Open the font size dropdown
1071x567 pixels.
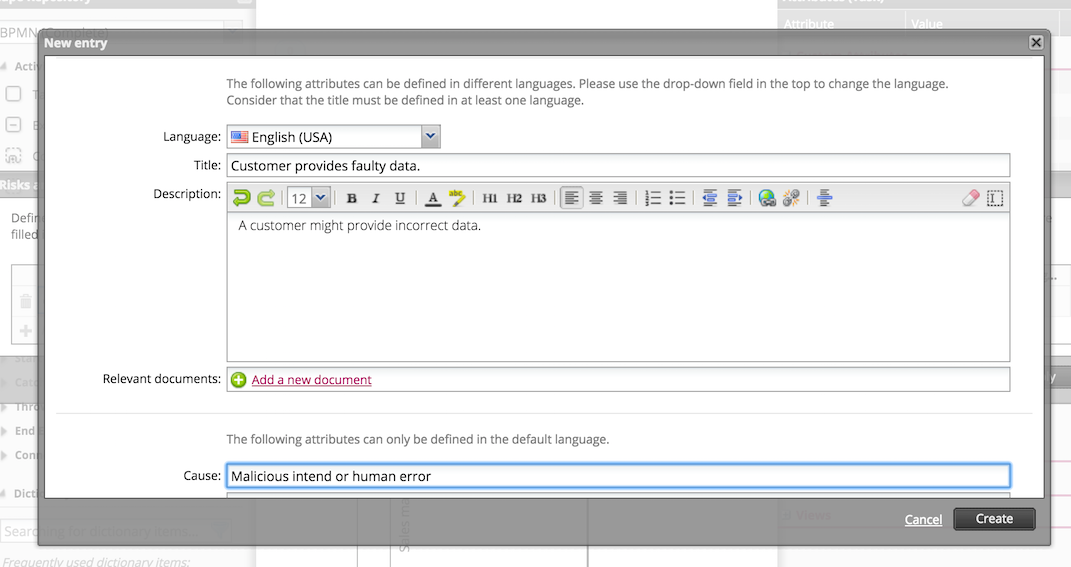pos(320,198)
